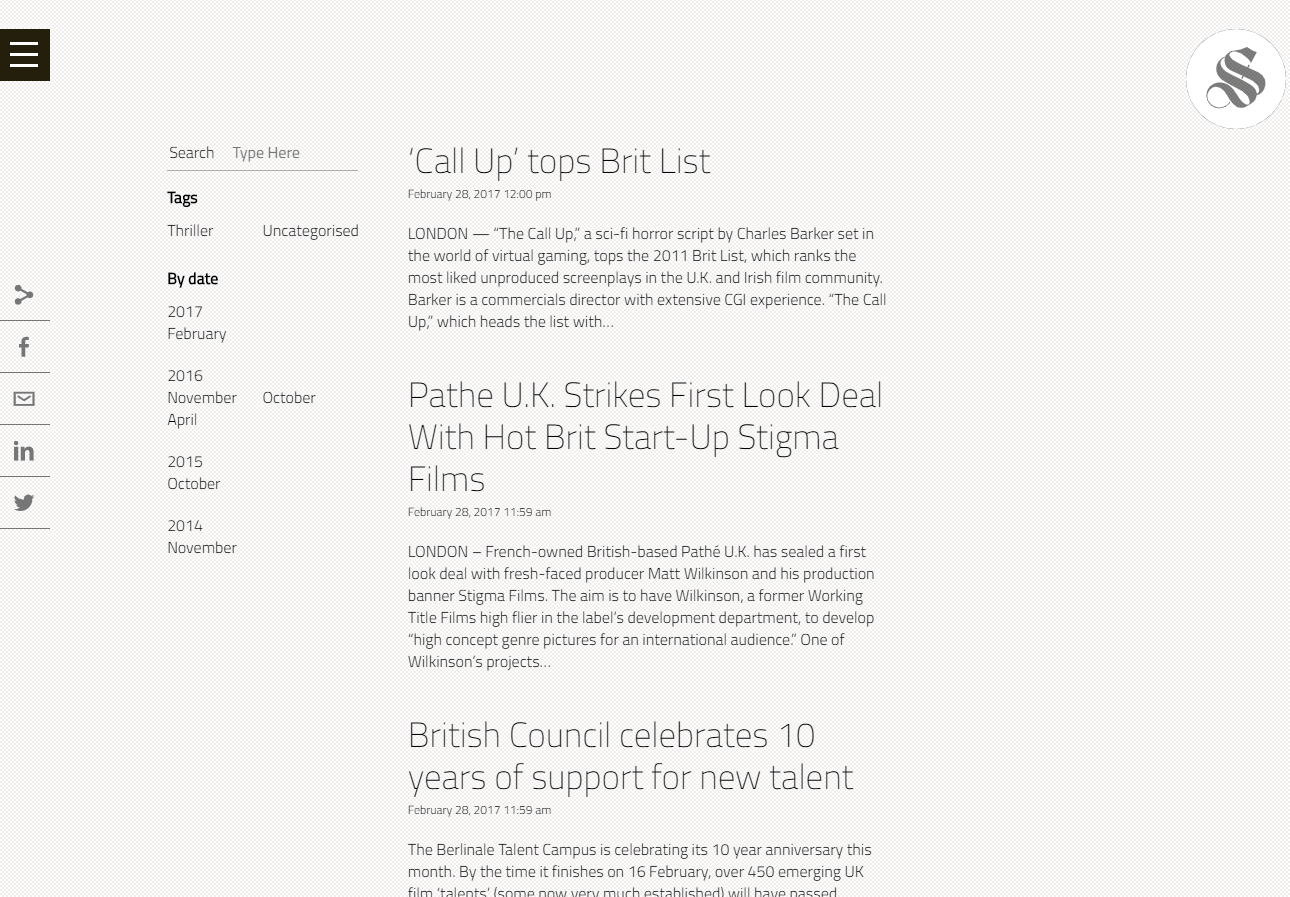The height and width of the screenshot is (897, 1290).
Task: Click the circular S logo
Action: [1235, 79]
